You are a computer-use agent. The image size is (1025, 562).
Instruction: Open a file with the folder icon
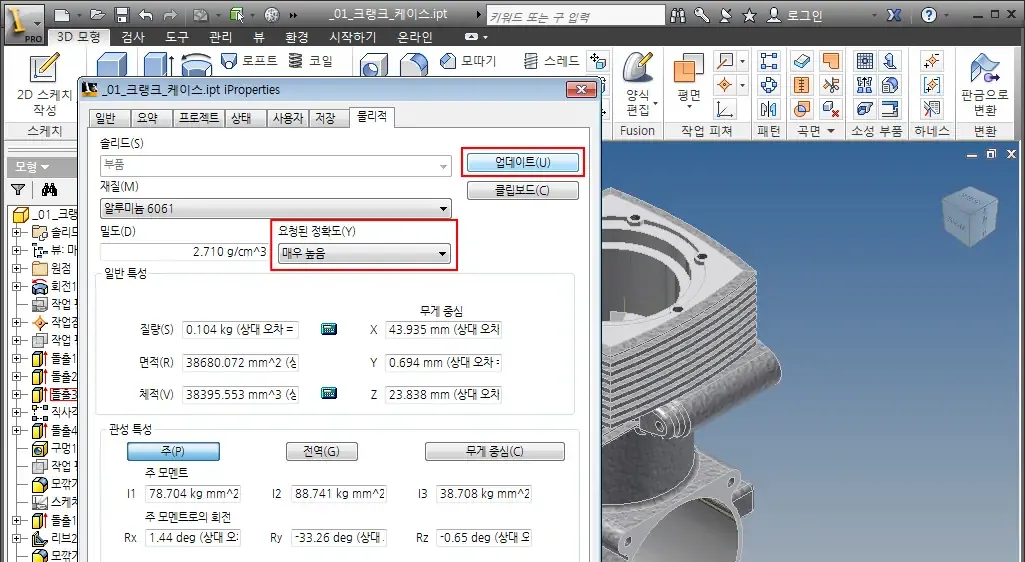coord(97,14)
